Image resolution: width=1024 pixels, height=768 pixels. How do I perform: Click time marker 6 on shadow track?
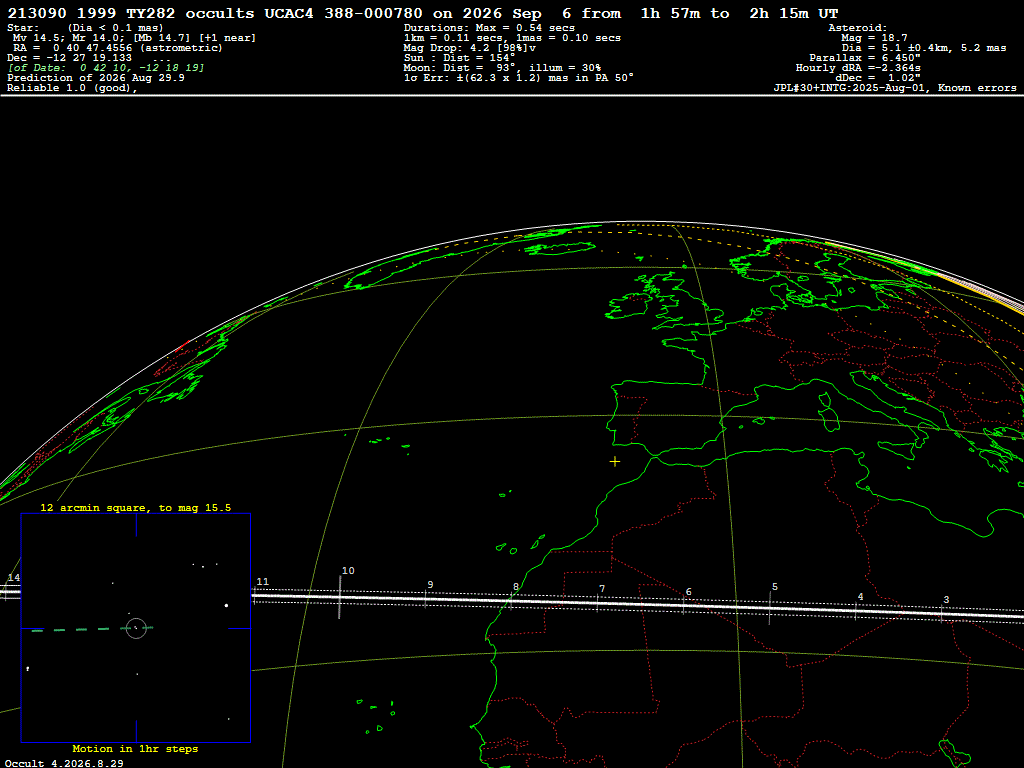tap(688, 592)
